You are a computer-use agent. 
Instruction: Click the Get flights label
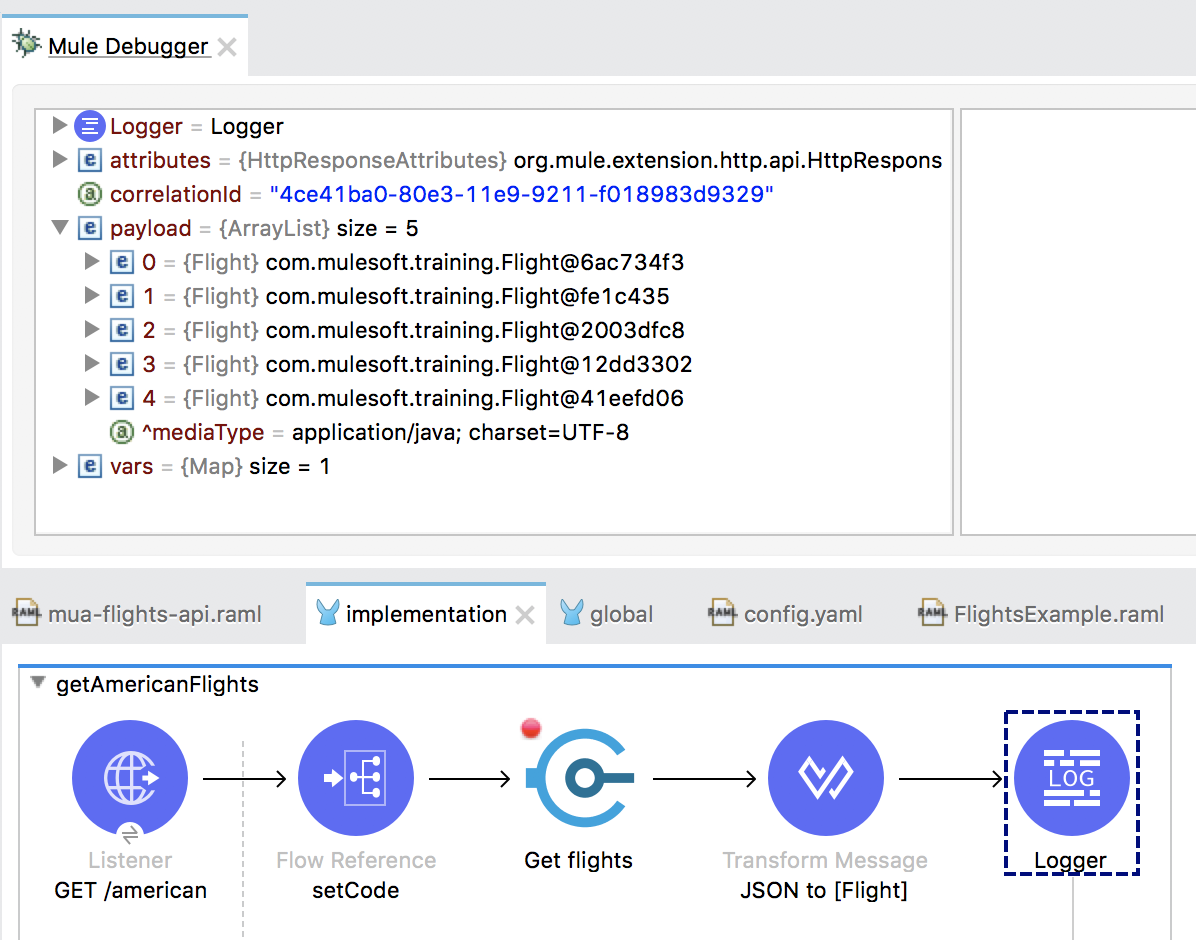pyautogui.click(x=578, y=860)
